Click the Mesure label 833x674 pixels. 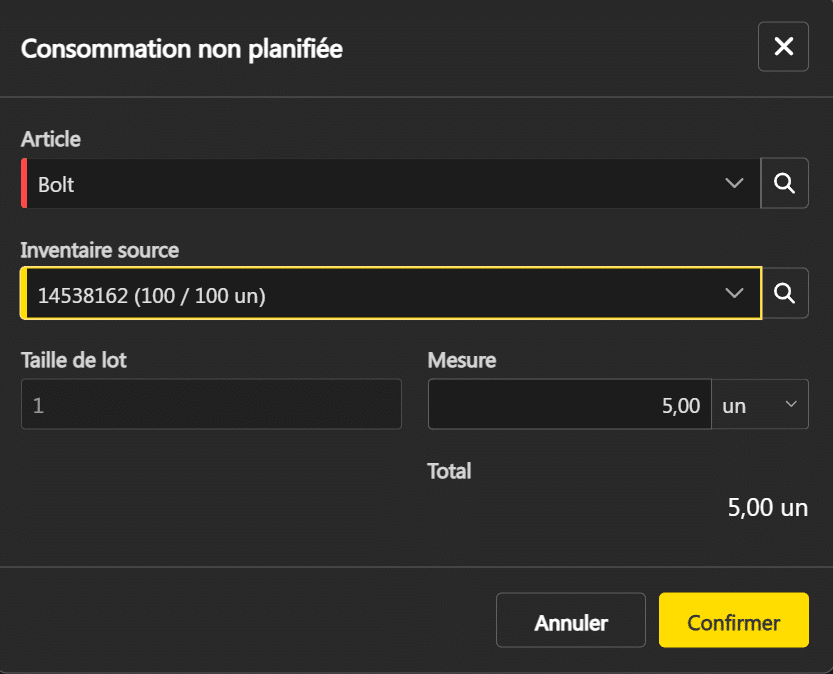[x=462, y=360]
